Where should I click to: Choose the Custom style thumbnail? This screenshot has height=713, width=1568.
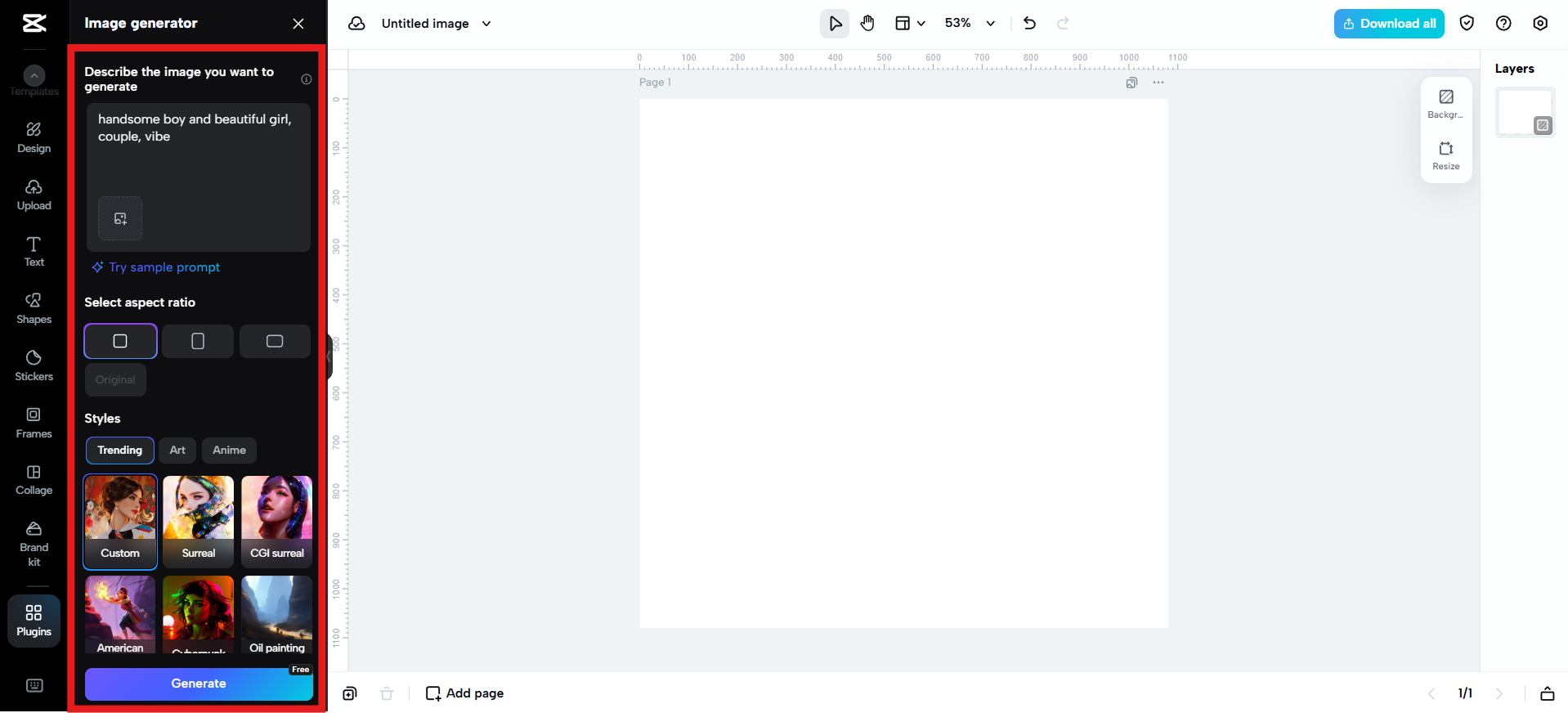(x=120, y=522)
